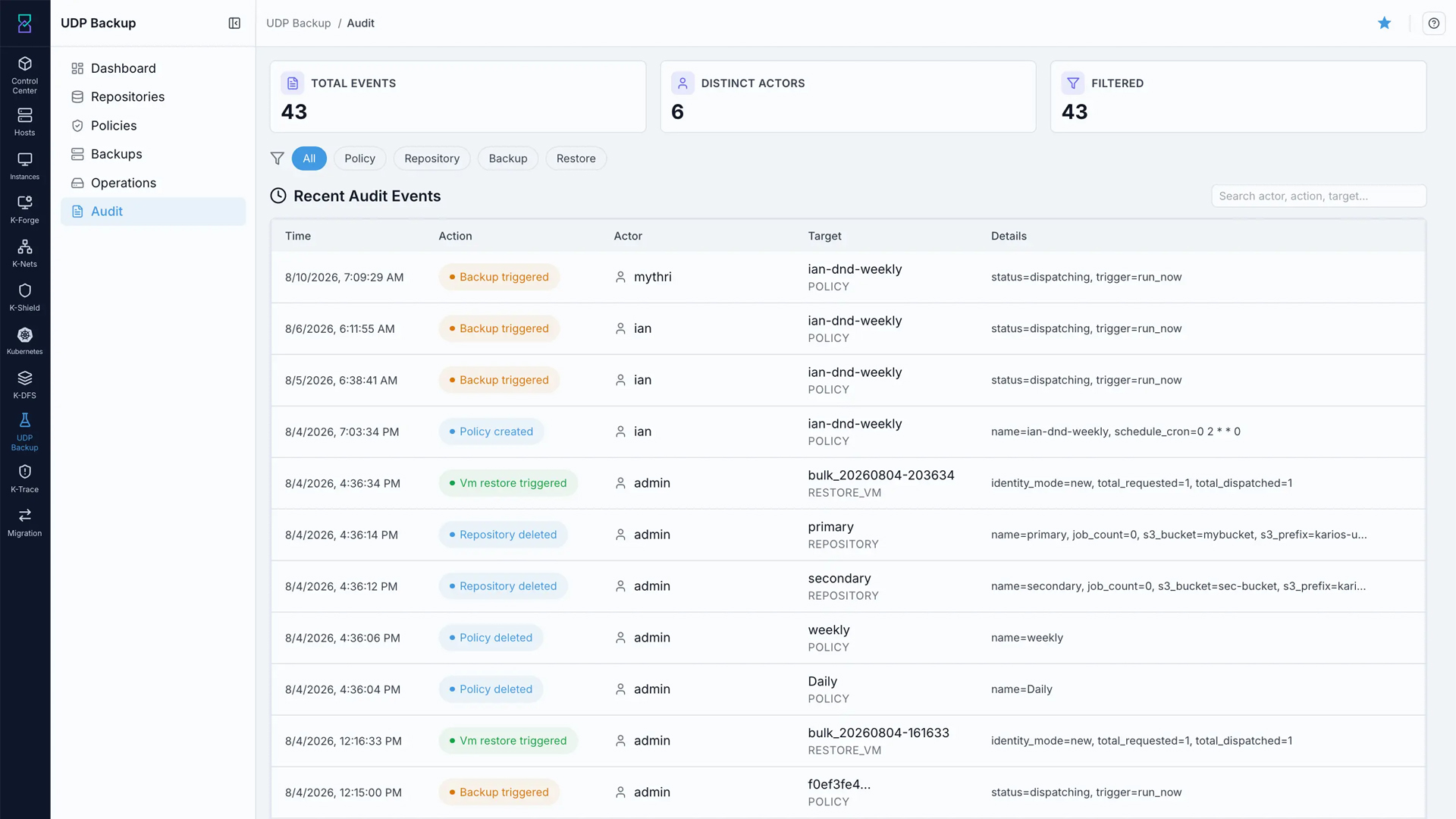Toggle the favorite star icon
This screenshot has height=819, width=1456.
pyautogui.click(x=1384, y=24)
